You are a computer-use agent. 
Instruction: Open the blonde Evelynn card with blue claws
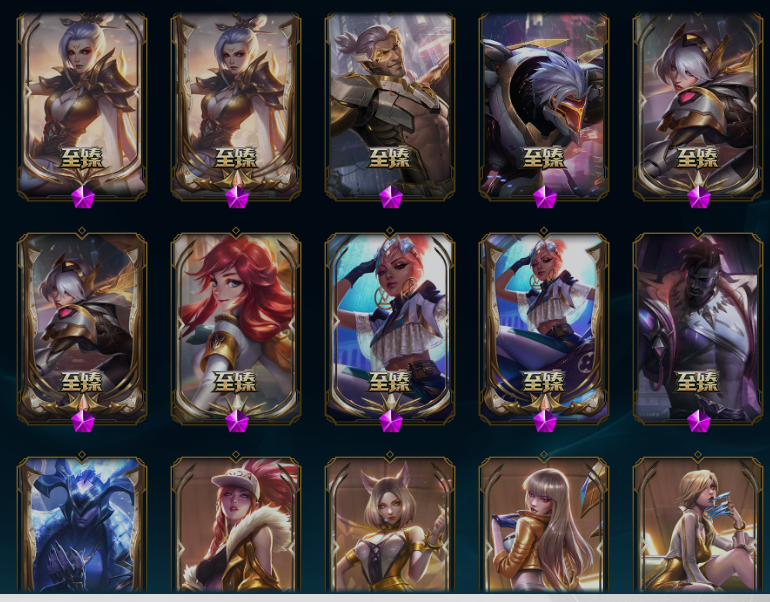point(698,524)
